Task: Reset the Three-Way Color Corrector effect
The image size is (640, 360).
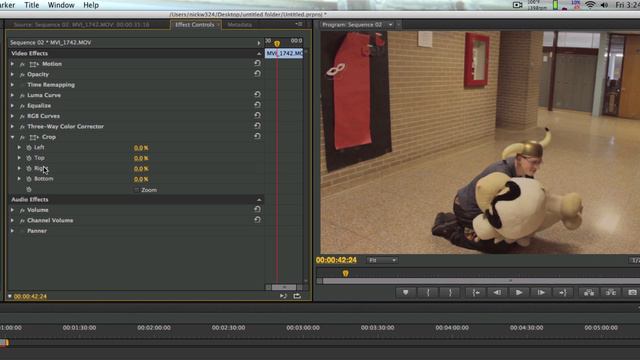Action: coord(257,126)
